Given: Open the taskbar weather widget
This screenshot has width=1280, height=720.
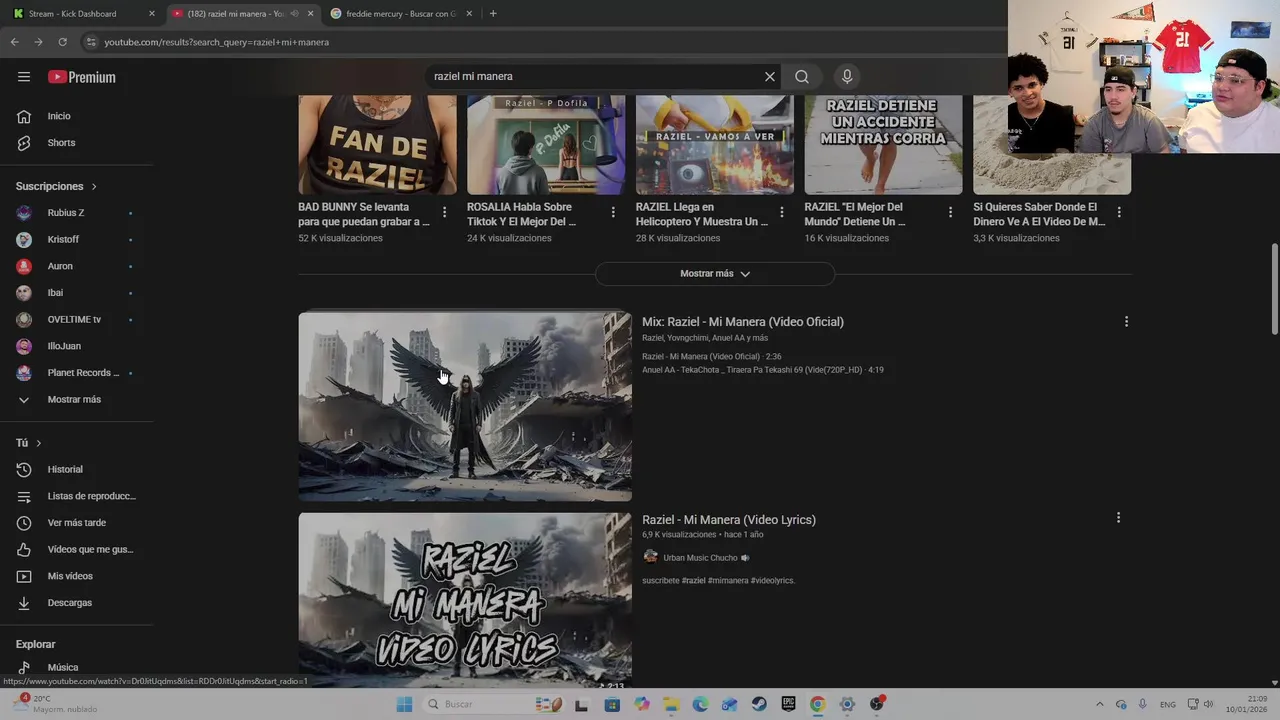Looking at the screenshot, I should click(x=58, y=704).
